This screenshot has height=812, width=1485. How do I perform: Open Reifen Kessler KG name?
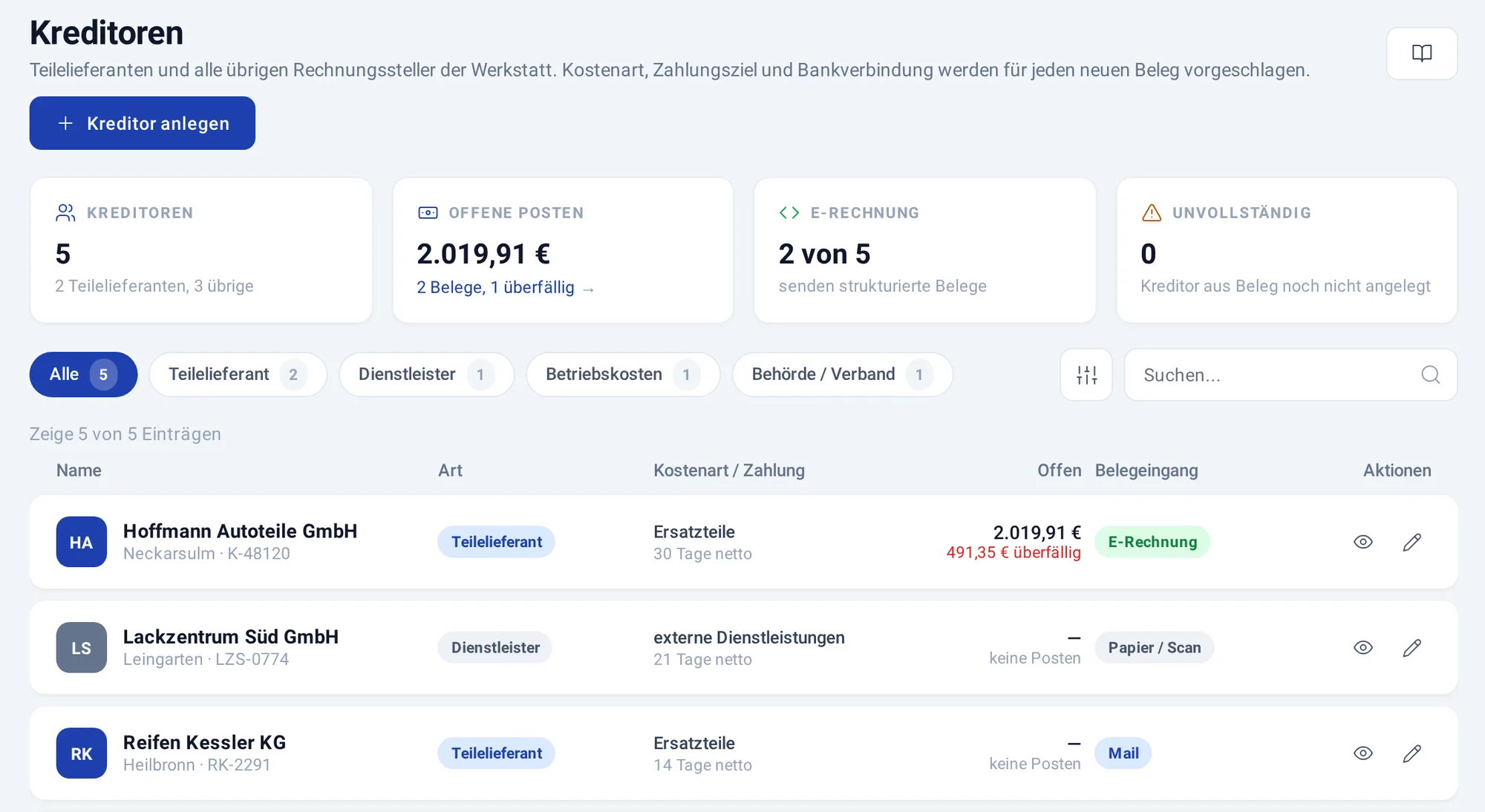204,743
